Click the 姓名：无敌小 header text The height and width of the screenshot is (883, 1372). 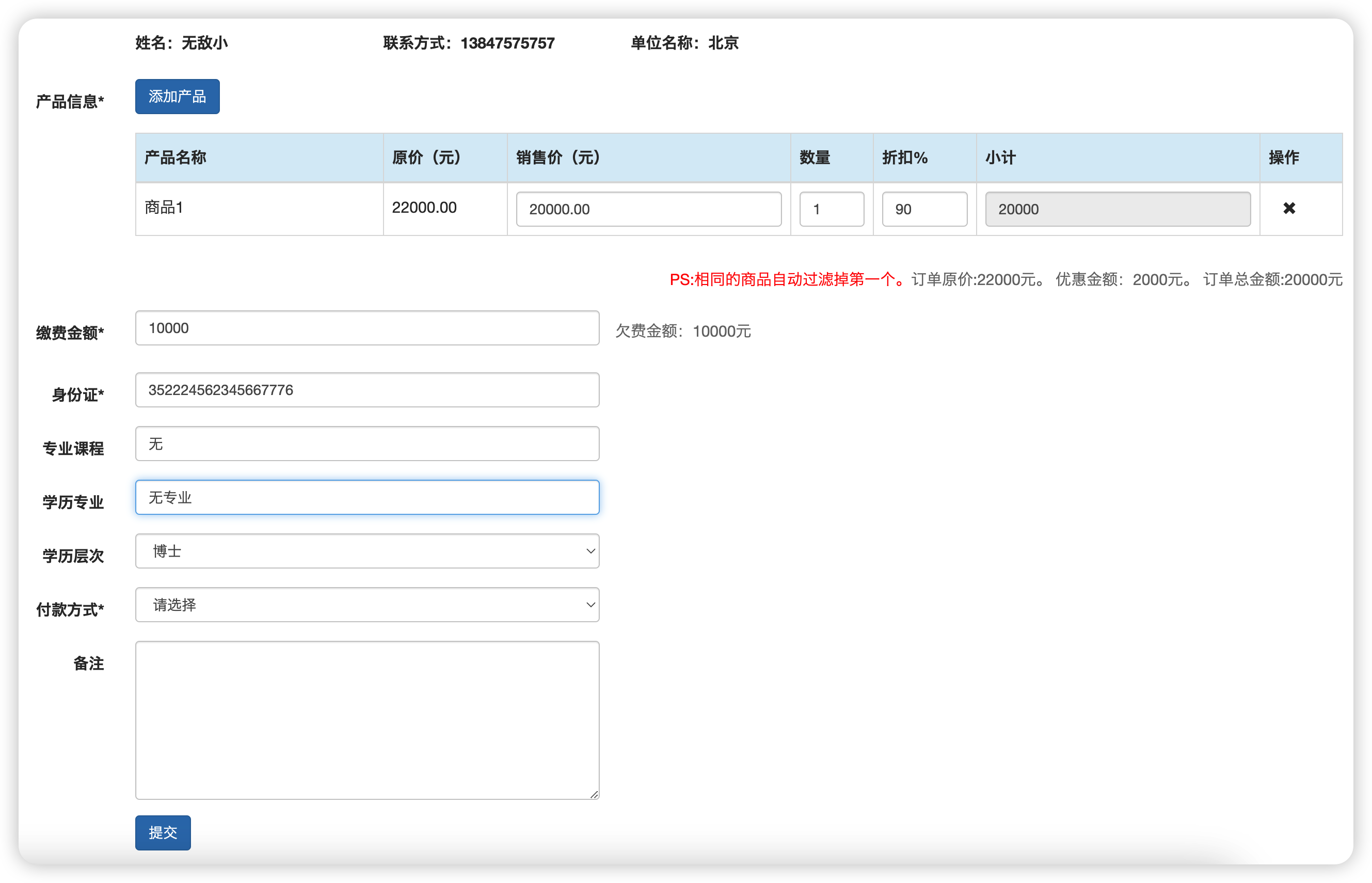click(x=182, y=43)
